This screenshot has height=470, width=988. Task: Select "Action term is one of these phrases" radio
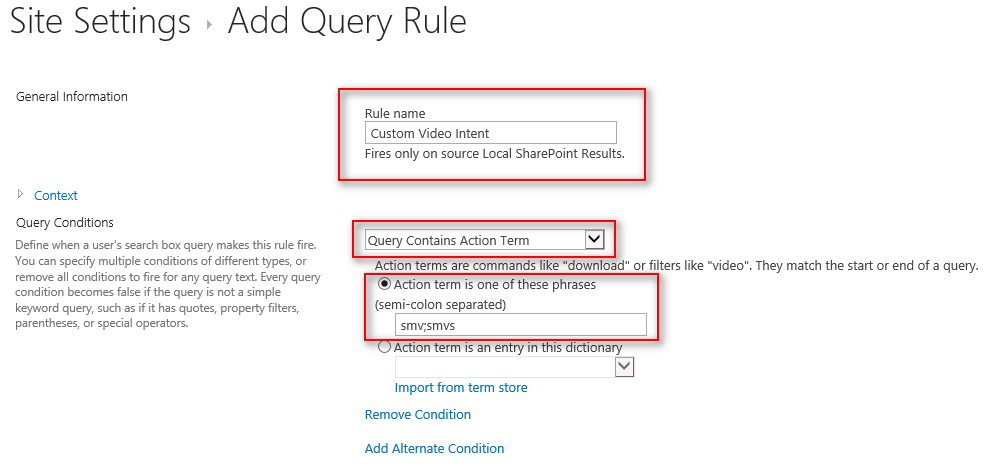point(385,284)
